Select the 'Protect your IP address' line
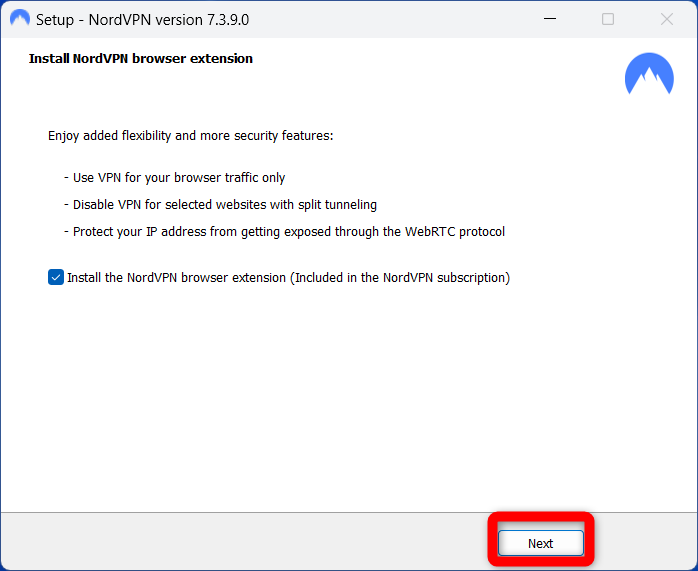 pyautogui.click(x=289, y=231)
